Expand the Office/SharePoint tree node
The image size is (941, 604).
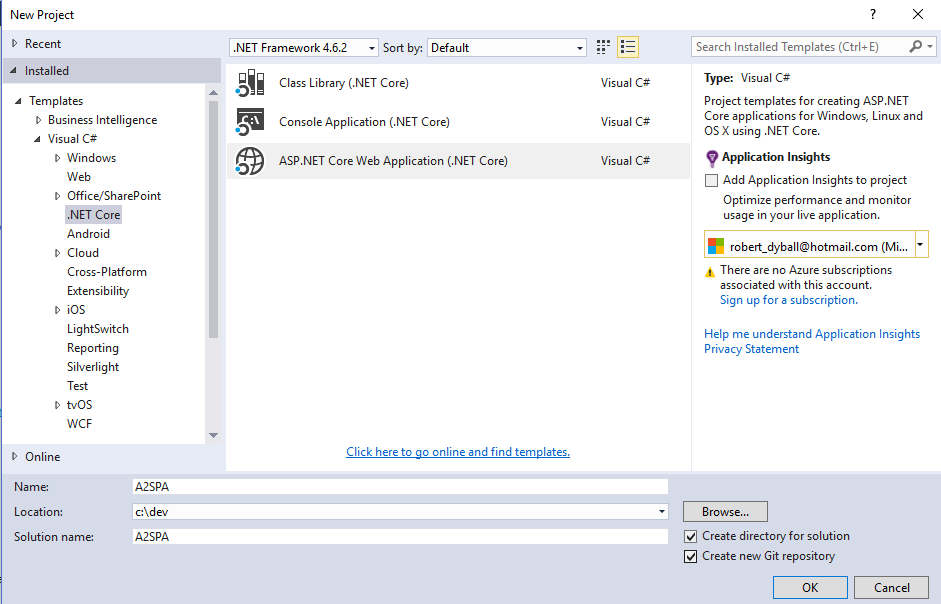tap(58, 196)
